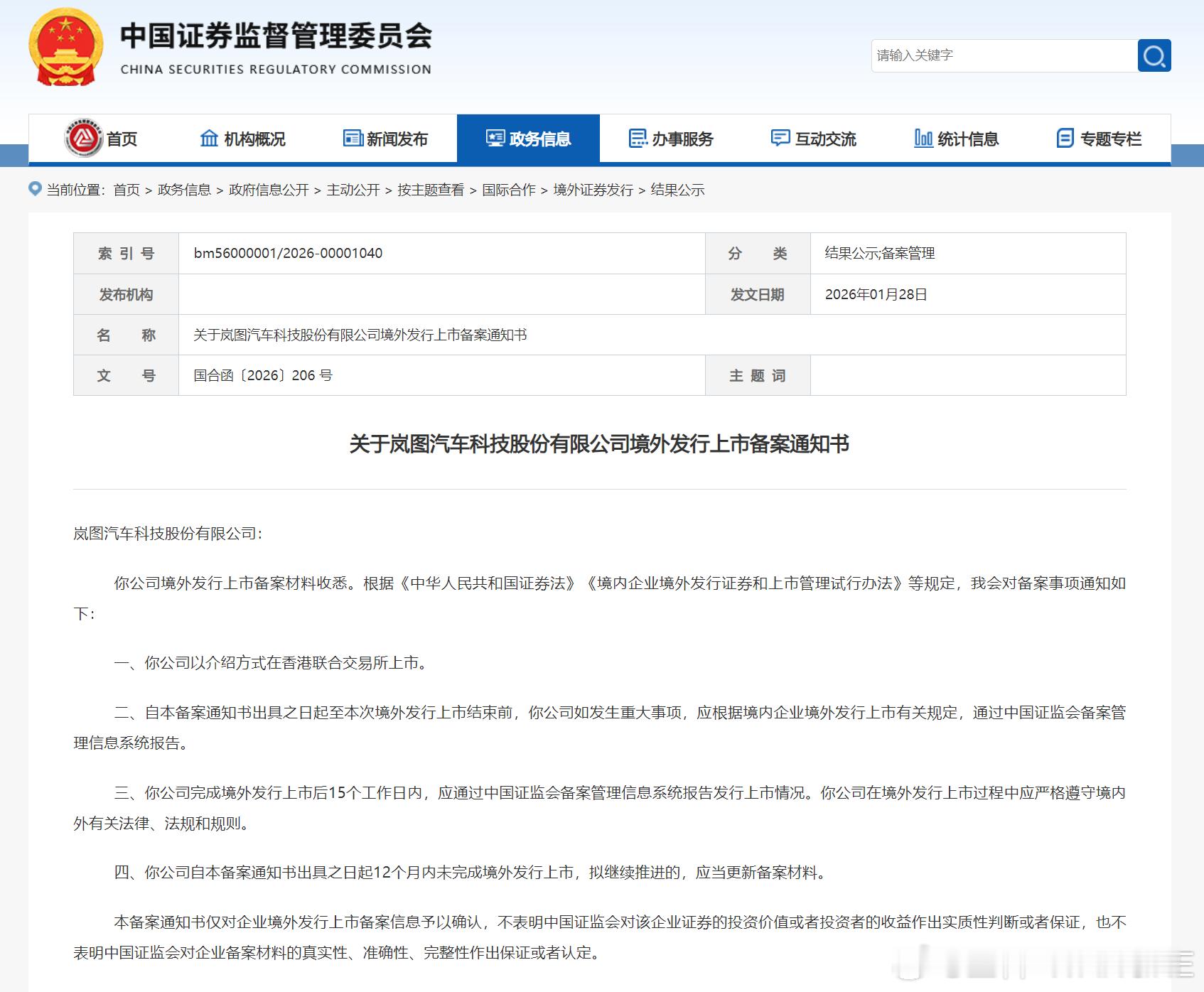
Task: Open 境外证券发行 breadcrumb link
Action: pos(593,190)
